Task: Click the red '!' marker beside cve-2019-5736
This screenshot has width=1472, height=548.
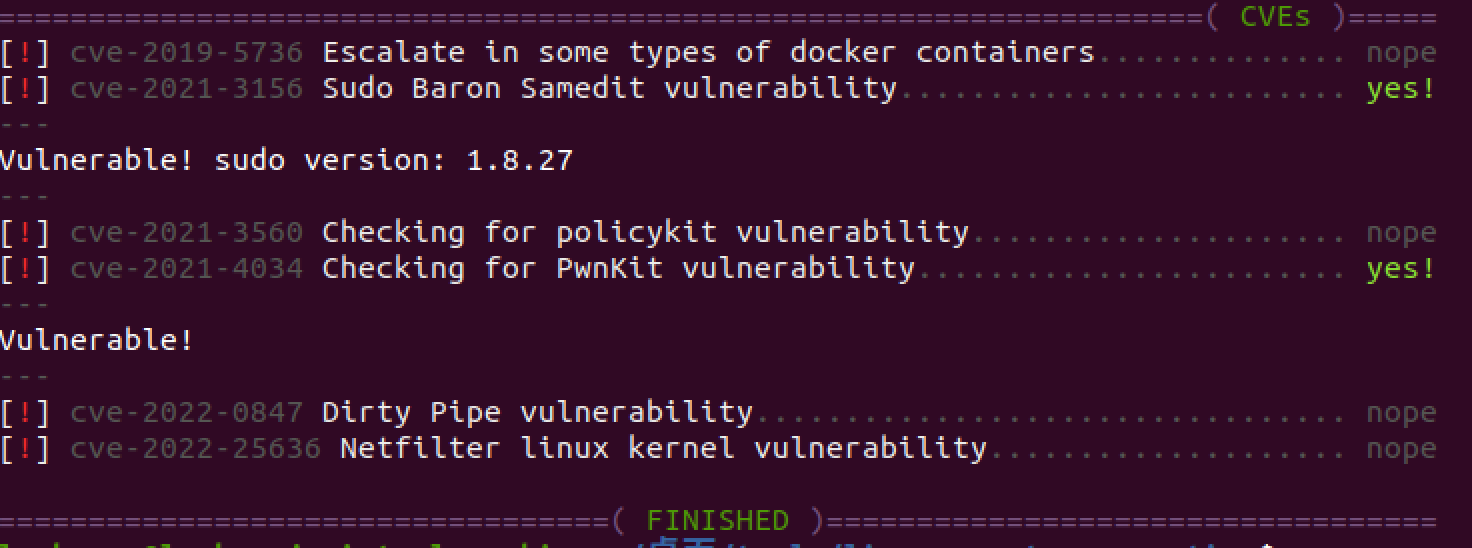Action: point(25,52)
